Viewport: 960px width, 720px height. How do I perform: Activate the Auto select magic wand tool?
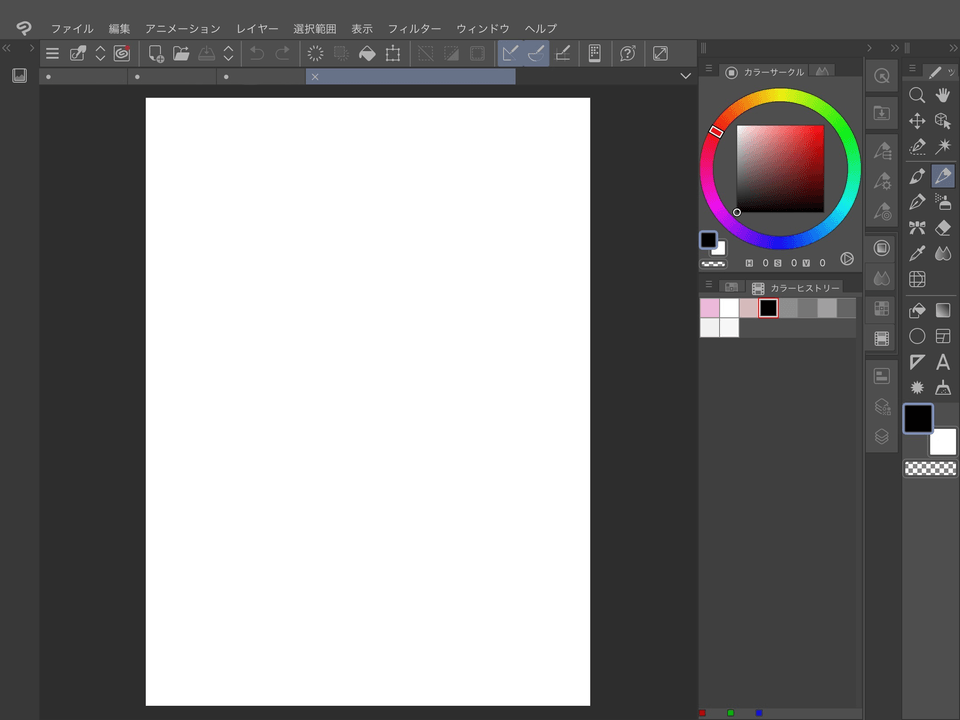coord(942,147)
